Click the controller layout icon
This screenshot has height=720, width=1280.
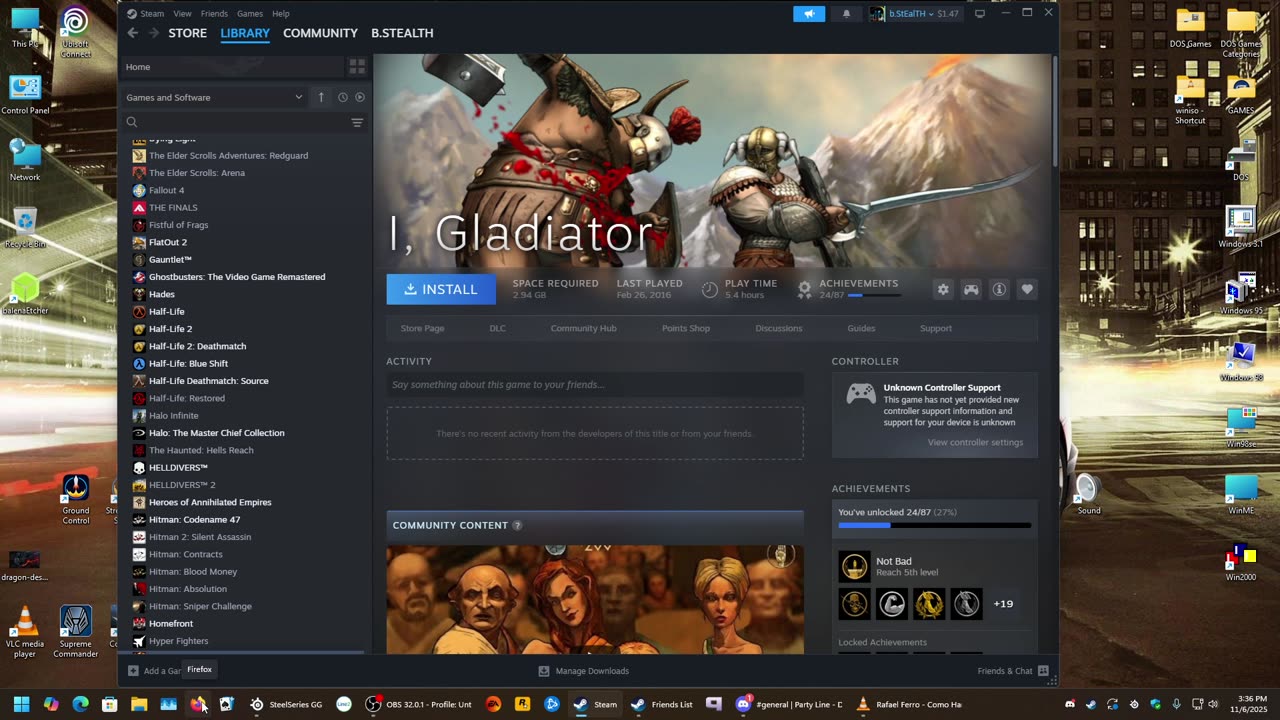(x=971, y=289)
